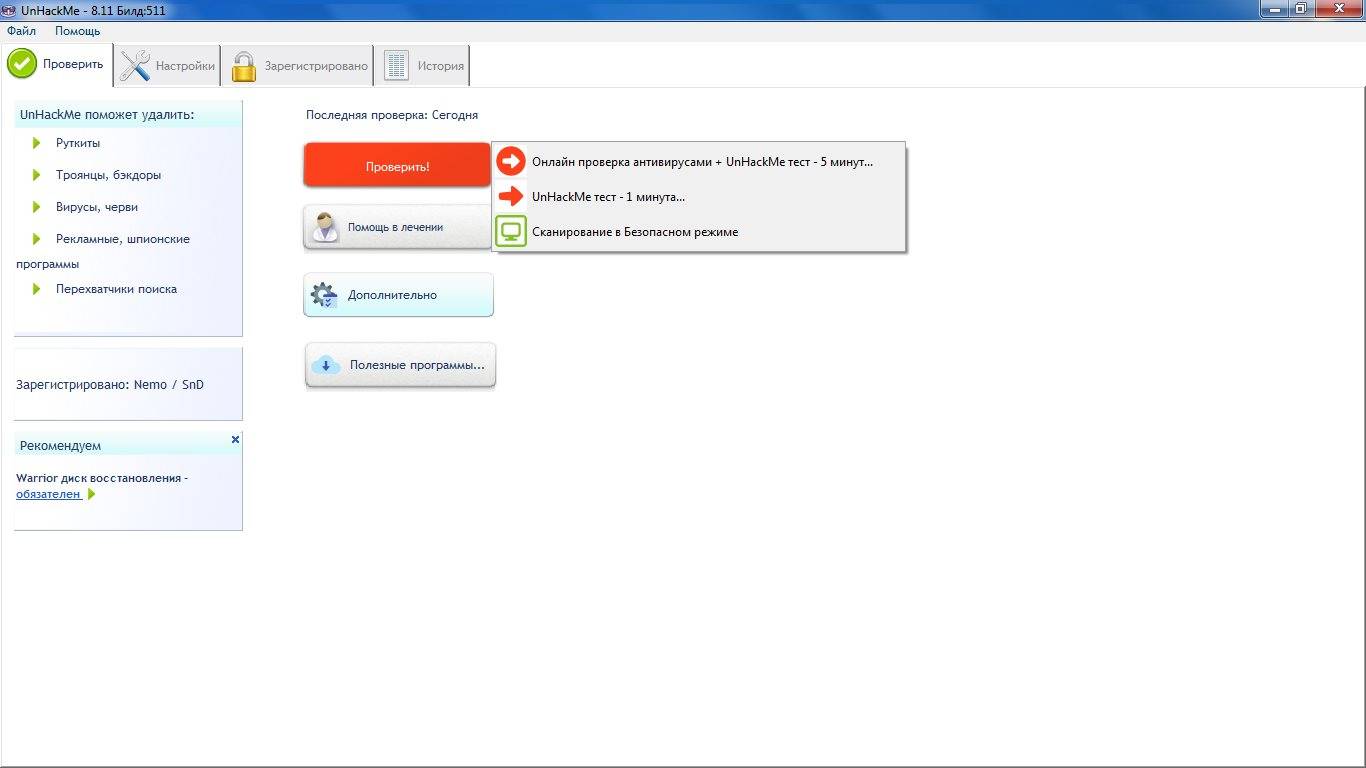Choose Онлайн проверка антивирусами 5 минут option

coord(699,161)
